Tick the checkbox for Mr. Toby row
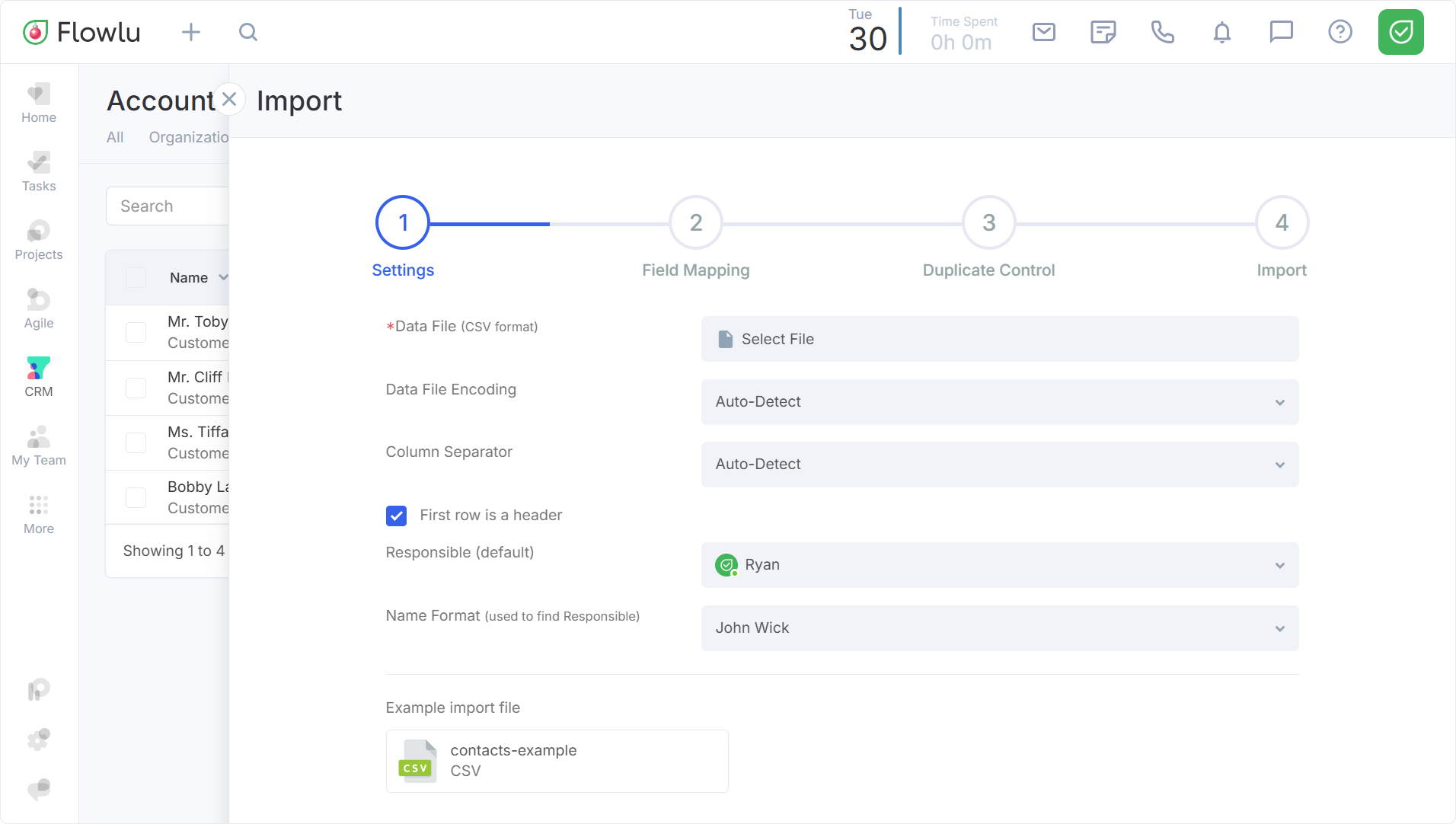Screen dimensions: 1456x824 coord(136,332)
